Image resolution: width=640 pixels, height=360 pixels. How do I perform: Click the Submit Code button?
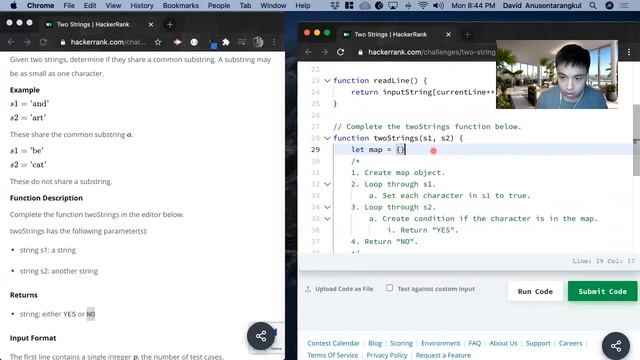602,291
